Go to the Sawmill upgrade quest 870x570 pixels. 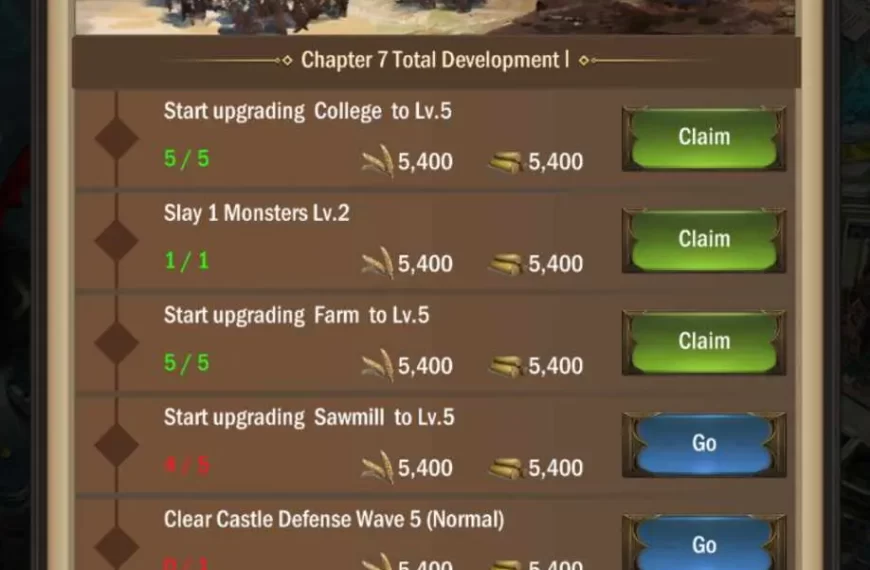tap(704, 444)
